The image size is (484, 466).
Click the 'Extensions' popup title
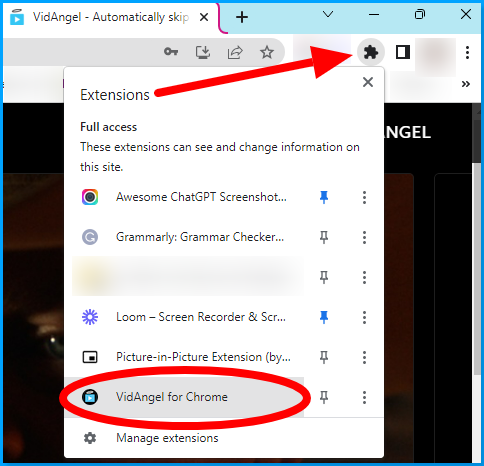115,95
